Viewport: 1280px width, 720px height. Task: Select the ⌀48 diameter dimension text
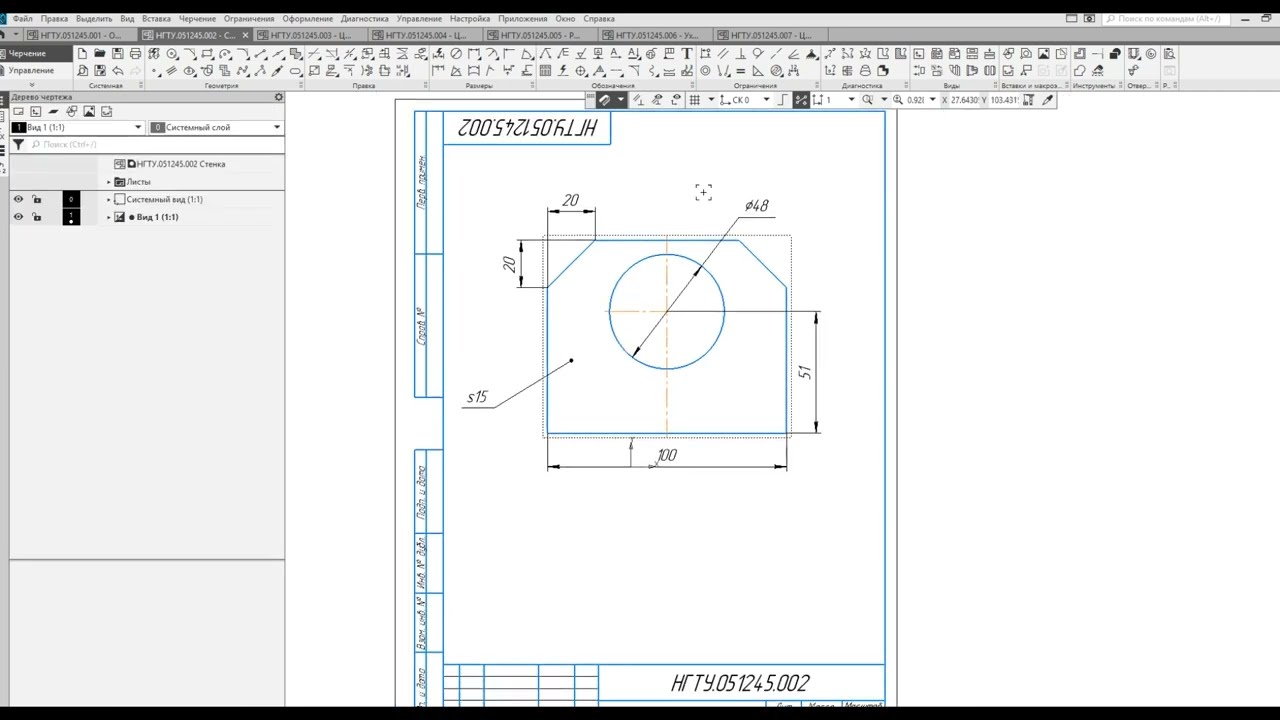756,205
